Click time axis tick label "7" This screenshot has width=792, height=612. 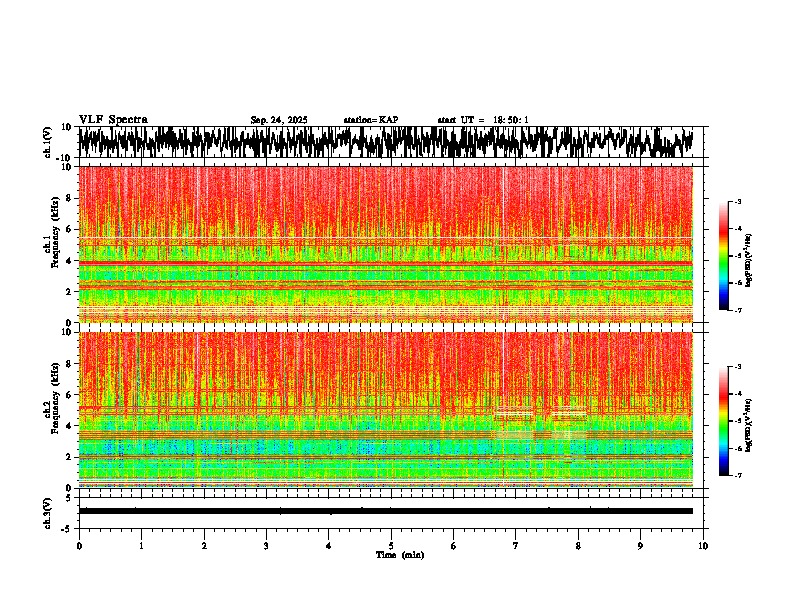[516, 546]
